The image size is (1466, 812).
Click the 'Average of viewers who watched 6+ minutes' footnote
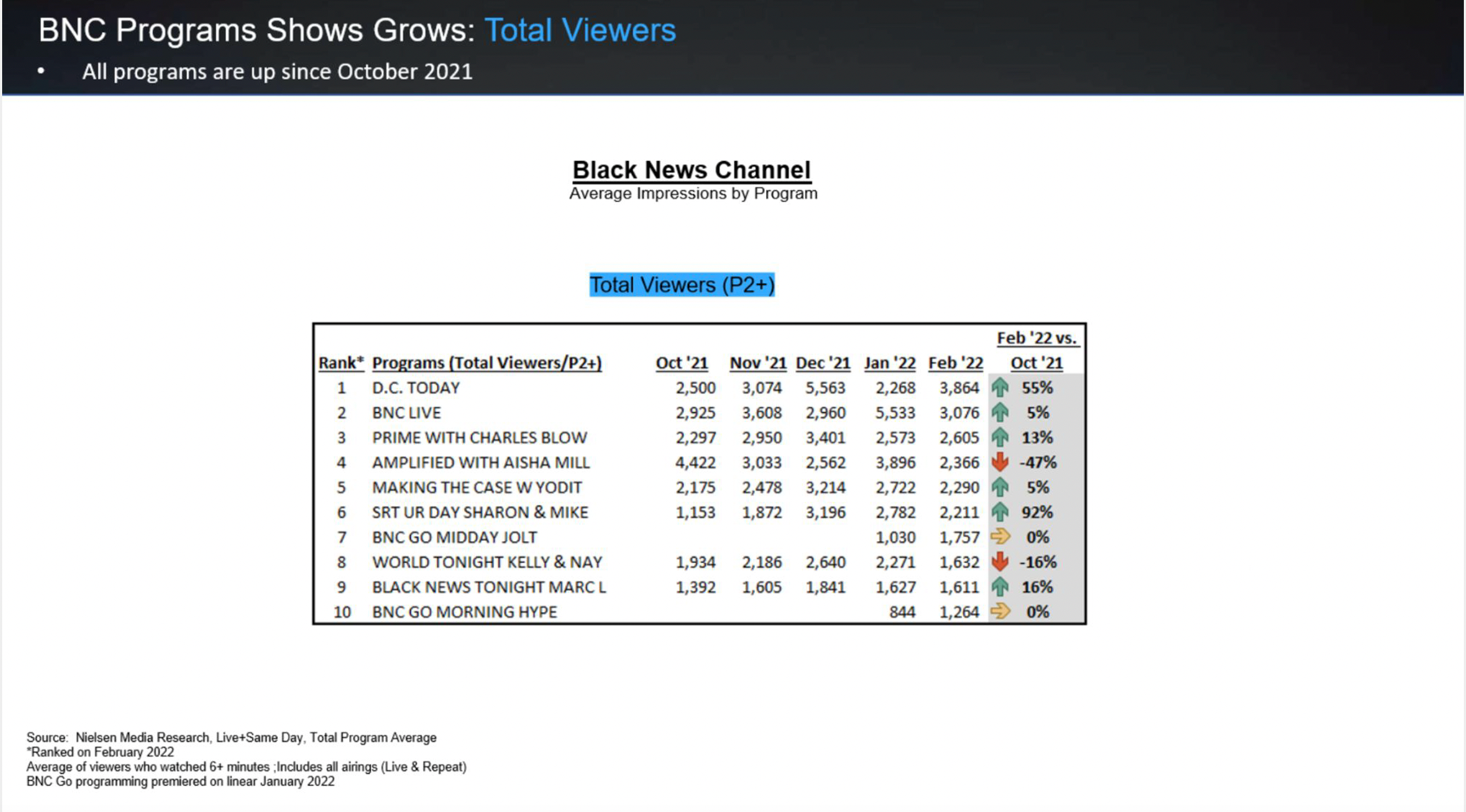247,767
